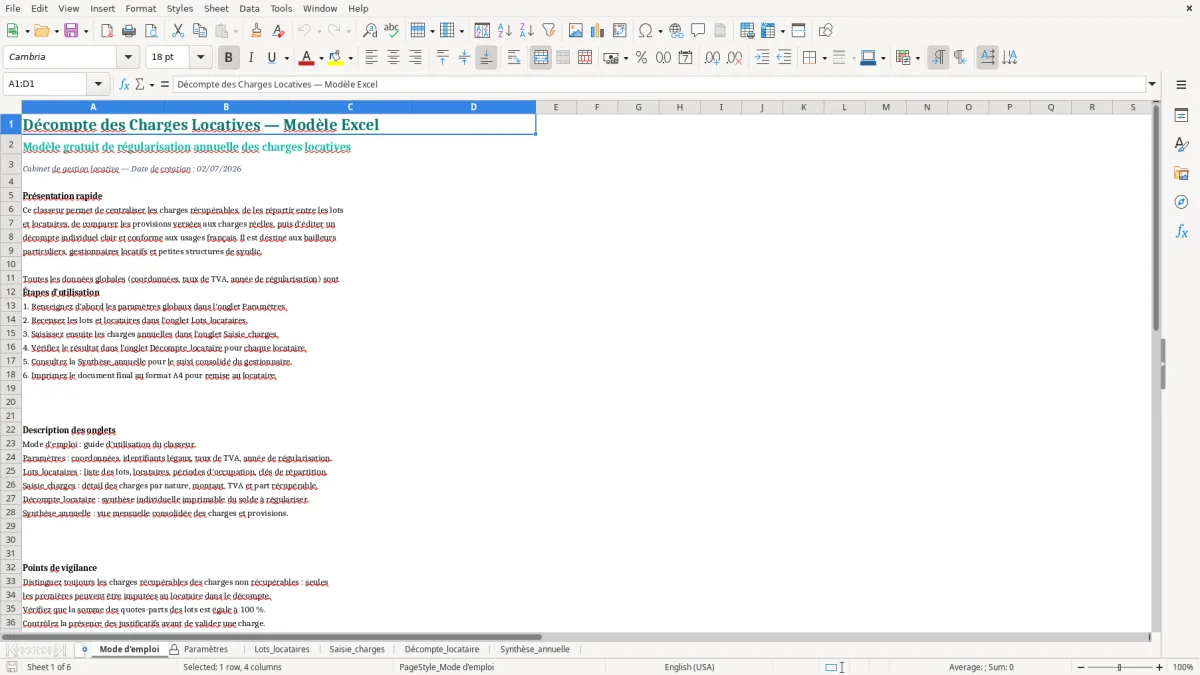Screen dimensions: 1200x675
Task: Click the zoom out minus button
Action: (x=1081, y=667)
